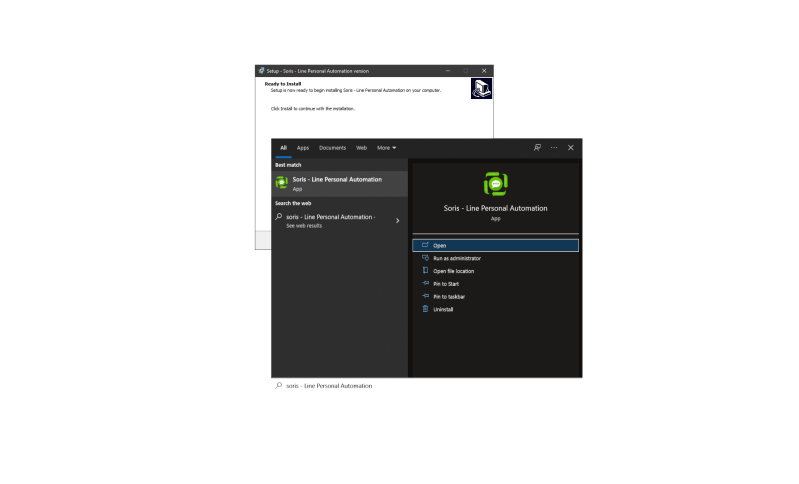Switch to the All search tab
Image resolution: width=799 pixels, height=484 pixels.
pyautogui.click(x=283, y=148)
